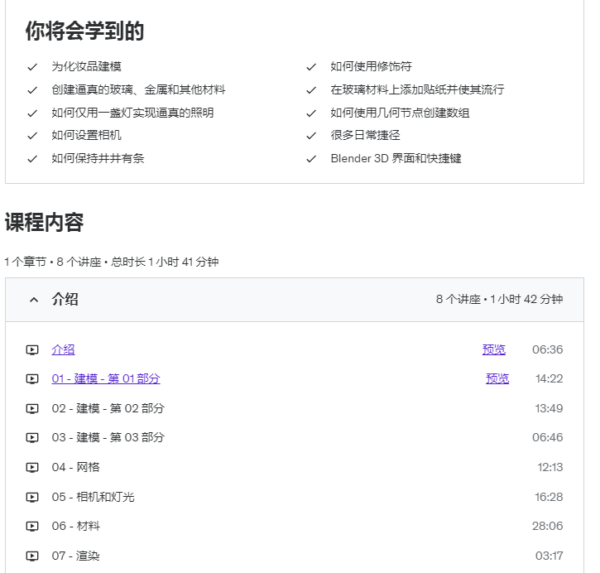
Task: Click learning item 如何使用几何节点创建数组
Action: pos(400,113)
